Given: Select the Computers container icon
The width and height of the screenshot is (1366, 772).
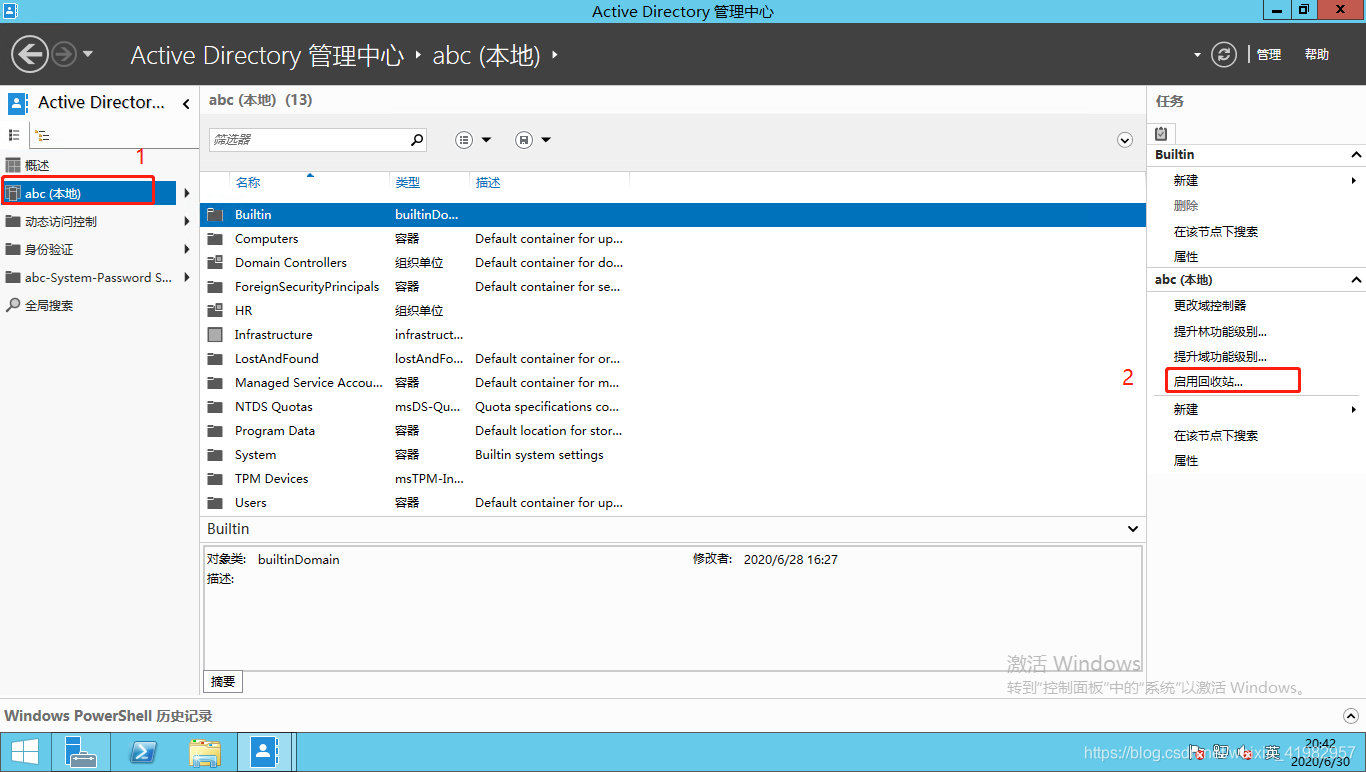Looking at the screenshot, I should (215, 238).
